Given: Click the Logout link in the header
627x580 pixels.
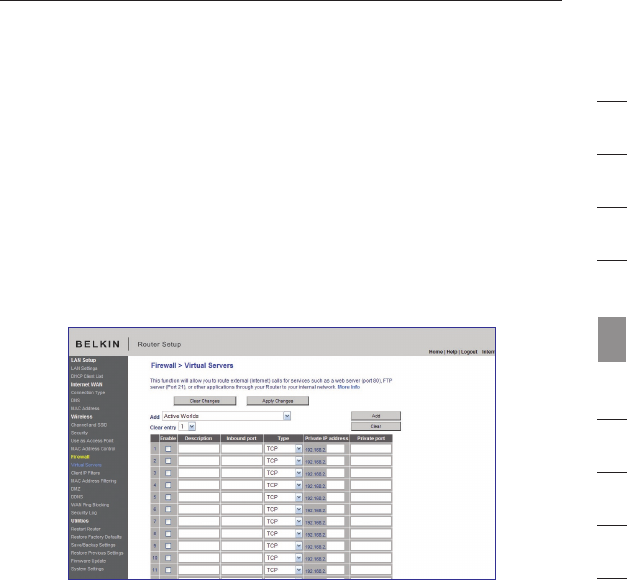Looking at the screenshot, I should 469,352.
